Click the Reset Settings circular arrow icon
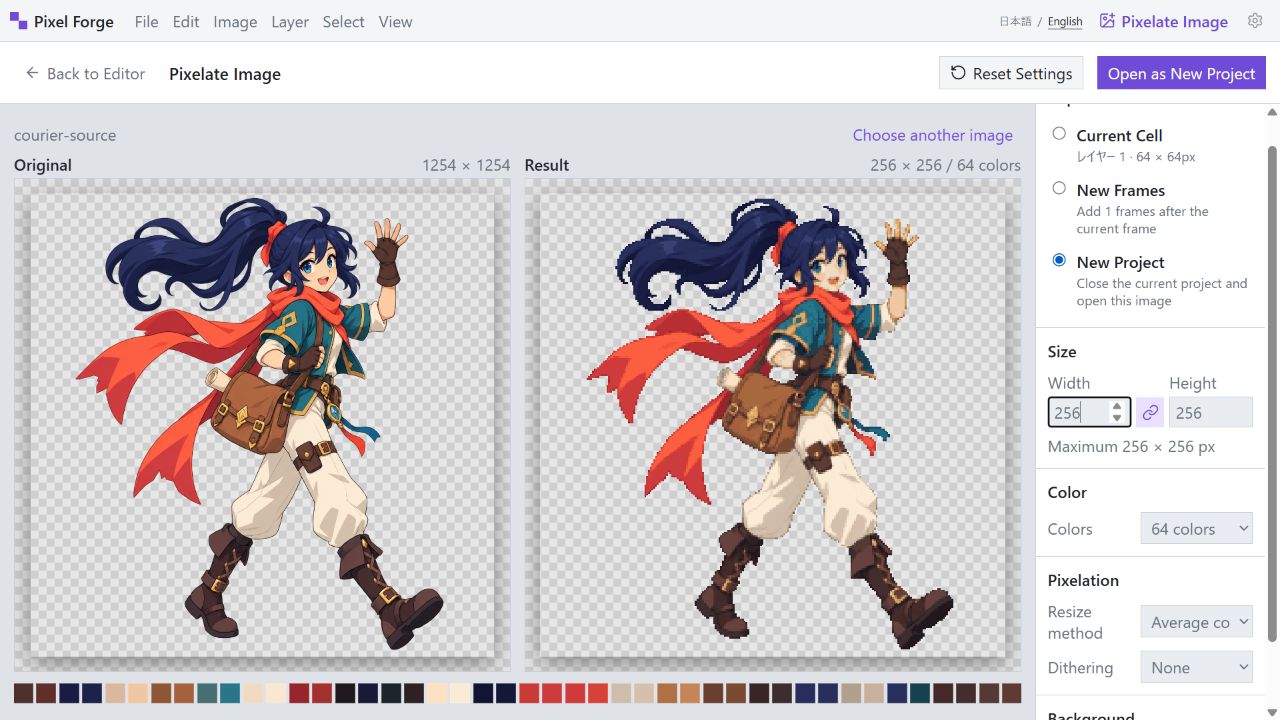This screenshot has height=720, width=1280. pyautogui.click(x=958, y=73)
